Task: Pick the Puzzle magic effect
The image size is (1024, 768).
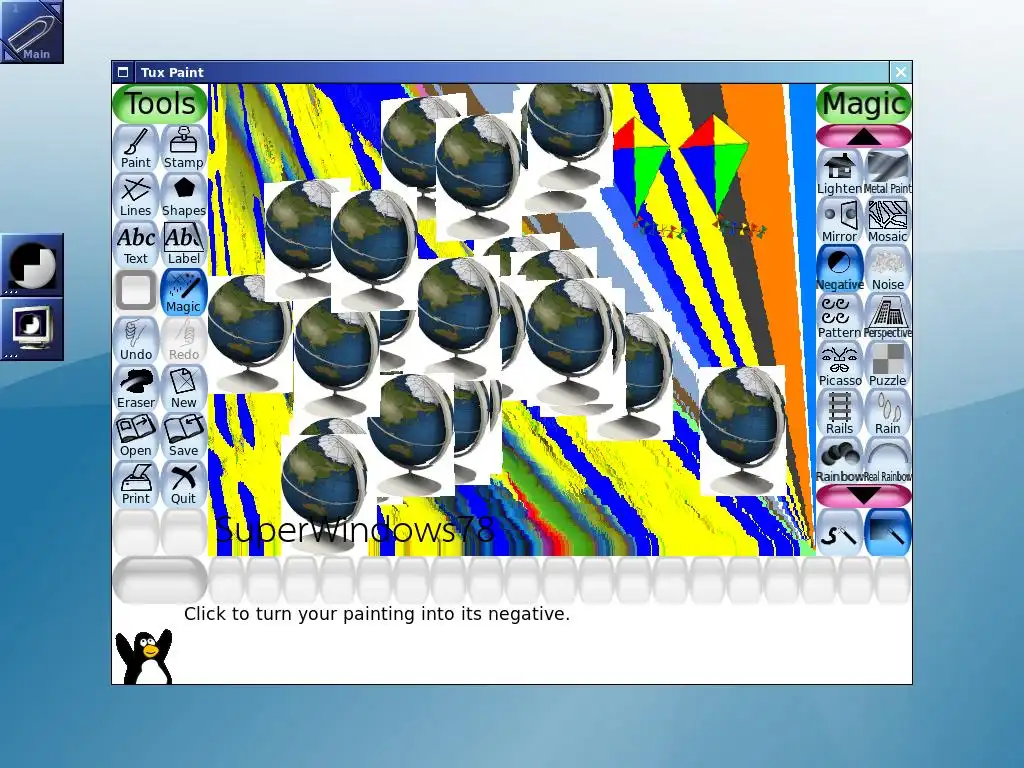Action: click(x=888, y=365)
